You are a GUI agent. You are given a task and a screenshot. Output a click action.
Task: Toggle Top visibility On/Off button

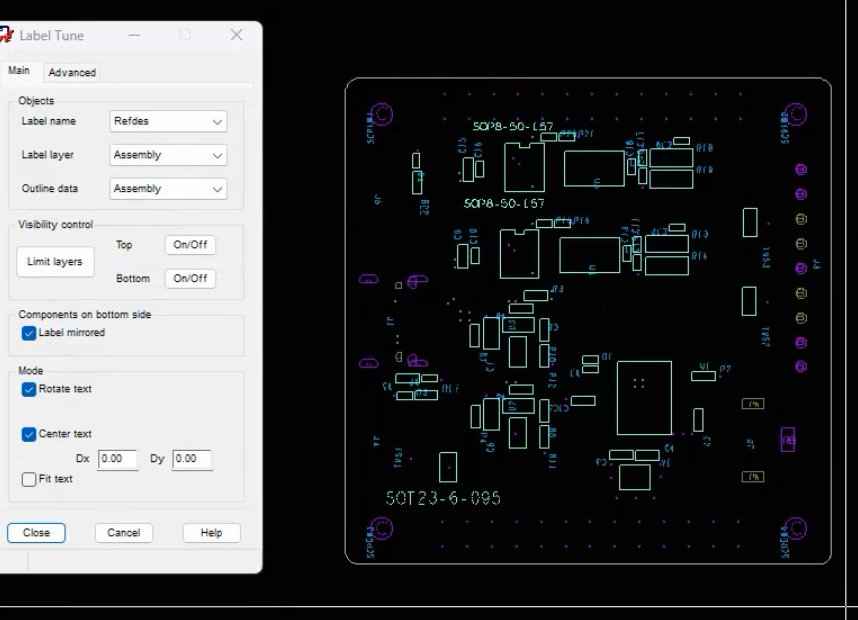(190, 245)
